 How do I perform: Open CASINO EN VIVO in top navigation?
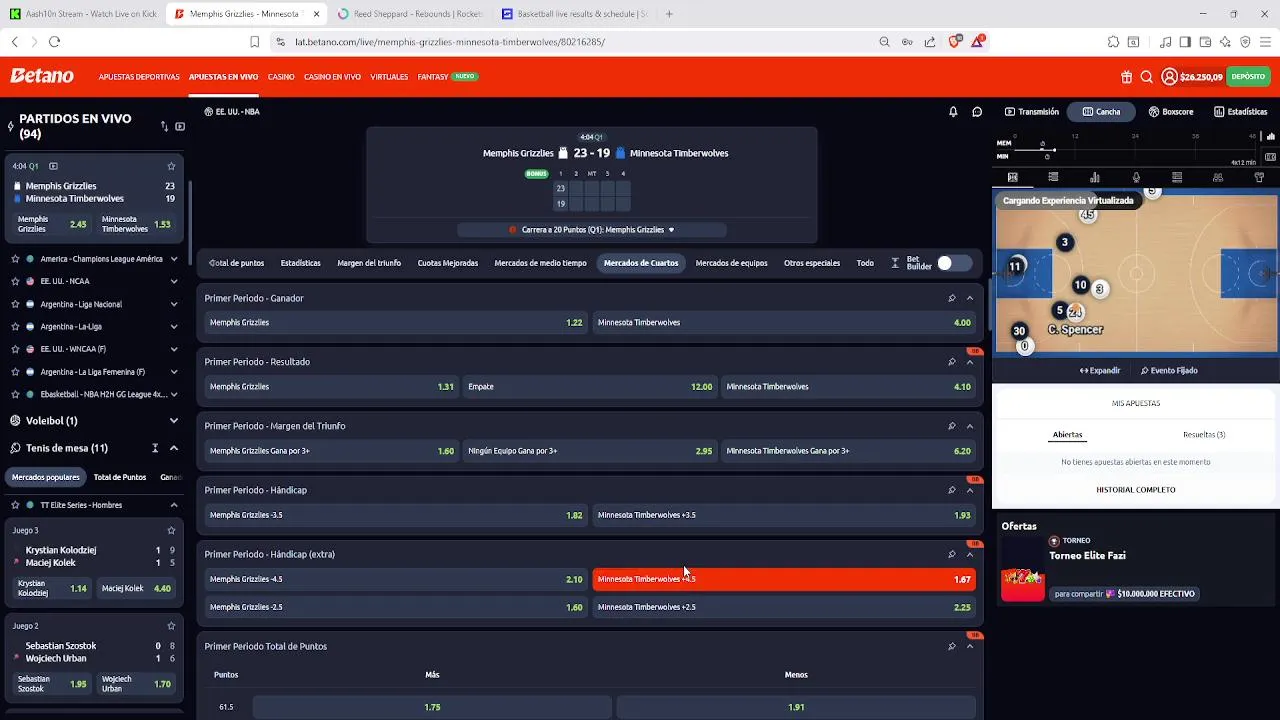(332, 77)
